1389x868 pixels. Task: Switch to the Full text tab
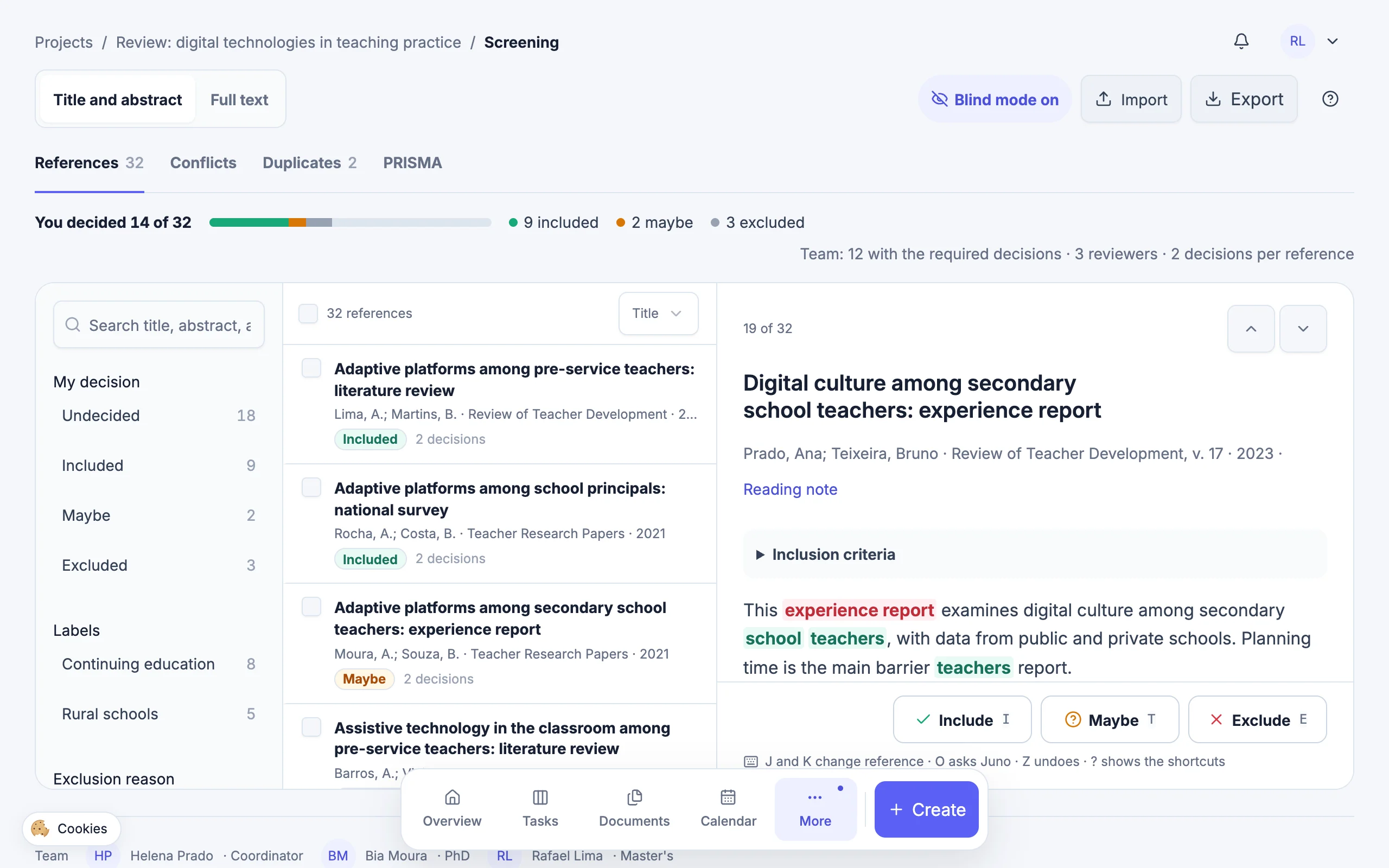coord(239,99)
